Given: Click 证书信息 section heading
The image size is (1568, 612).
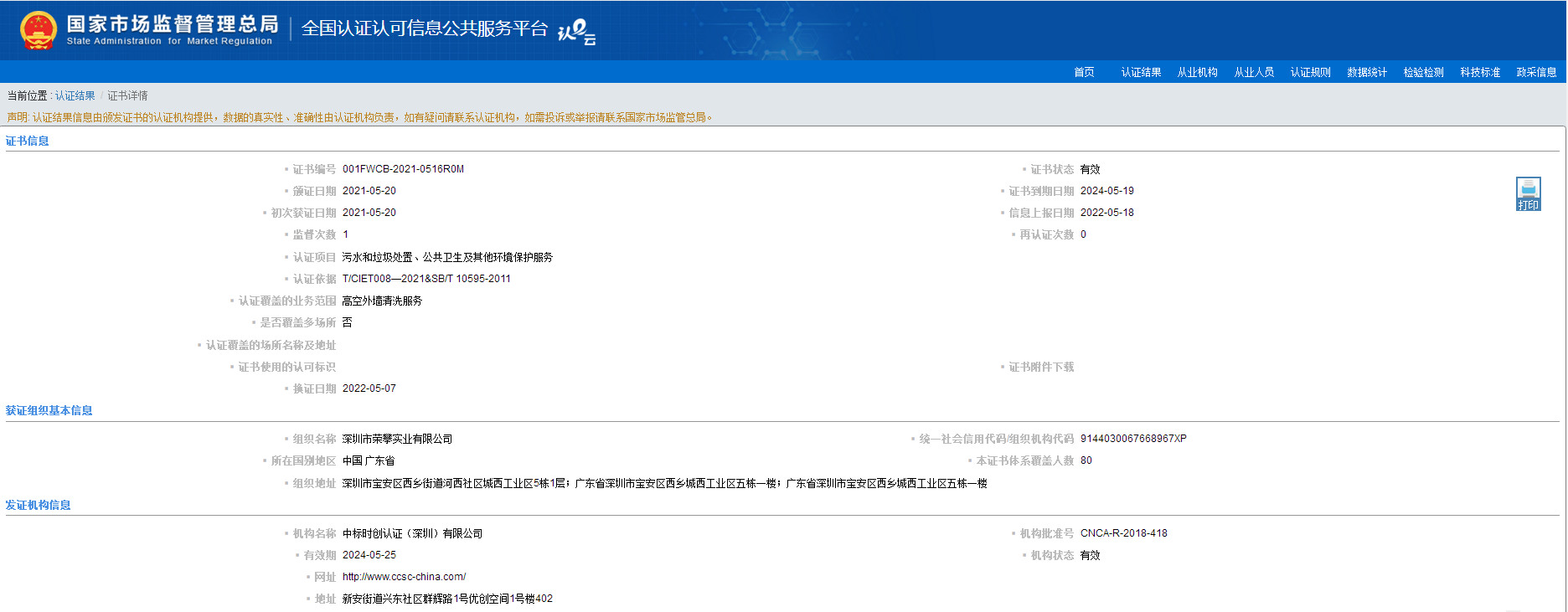Looking at the screenshot, I should [x=28, y=141].
